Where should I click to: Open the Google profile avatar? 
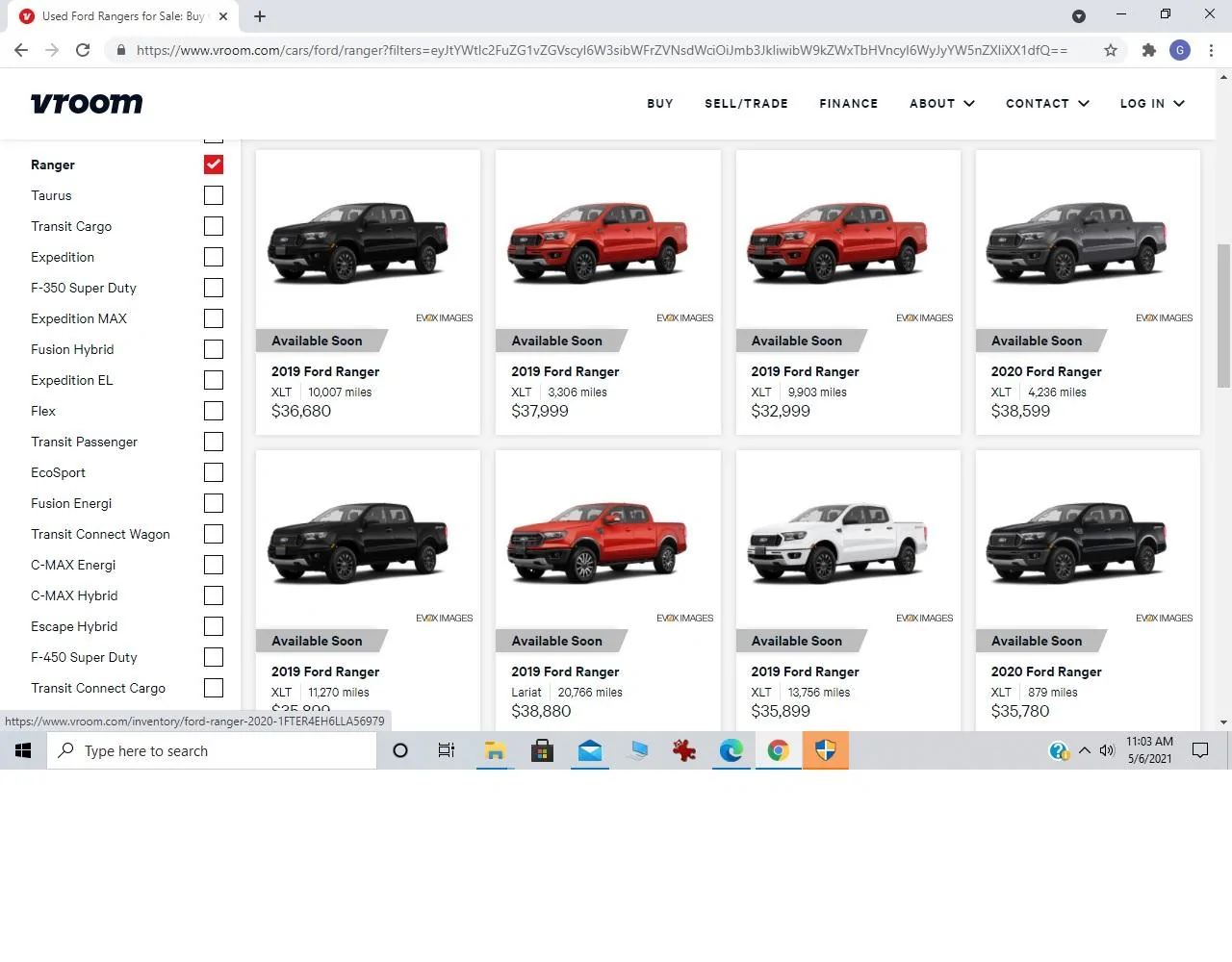coord(1180,50)
